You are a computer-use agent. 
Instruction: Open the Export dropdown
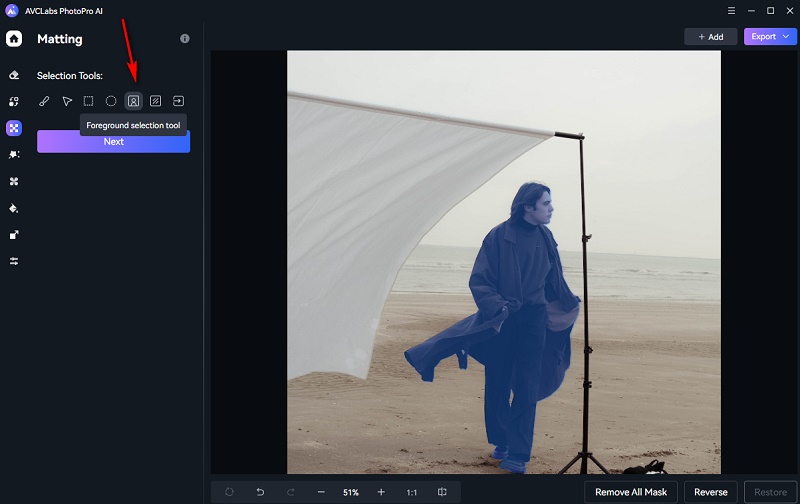(770, 37)
